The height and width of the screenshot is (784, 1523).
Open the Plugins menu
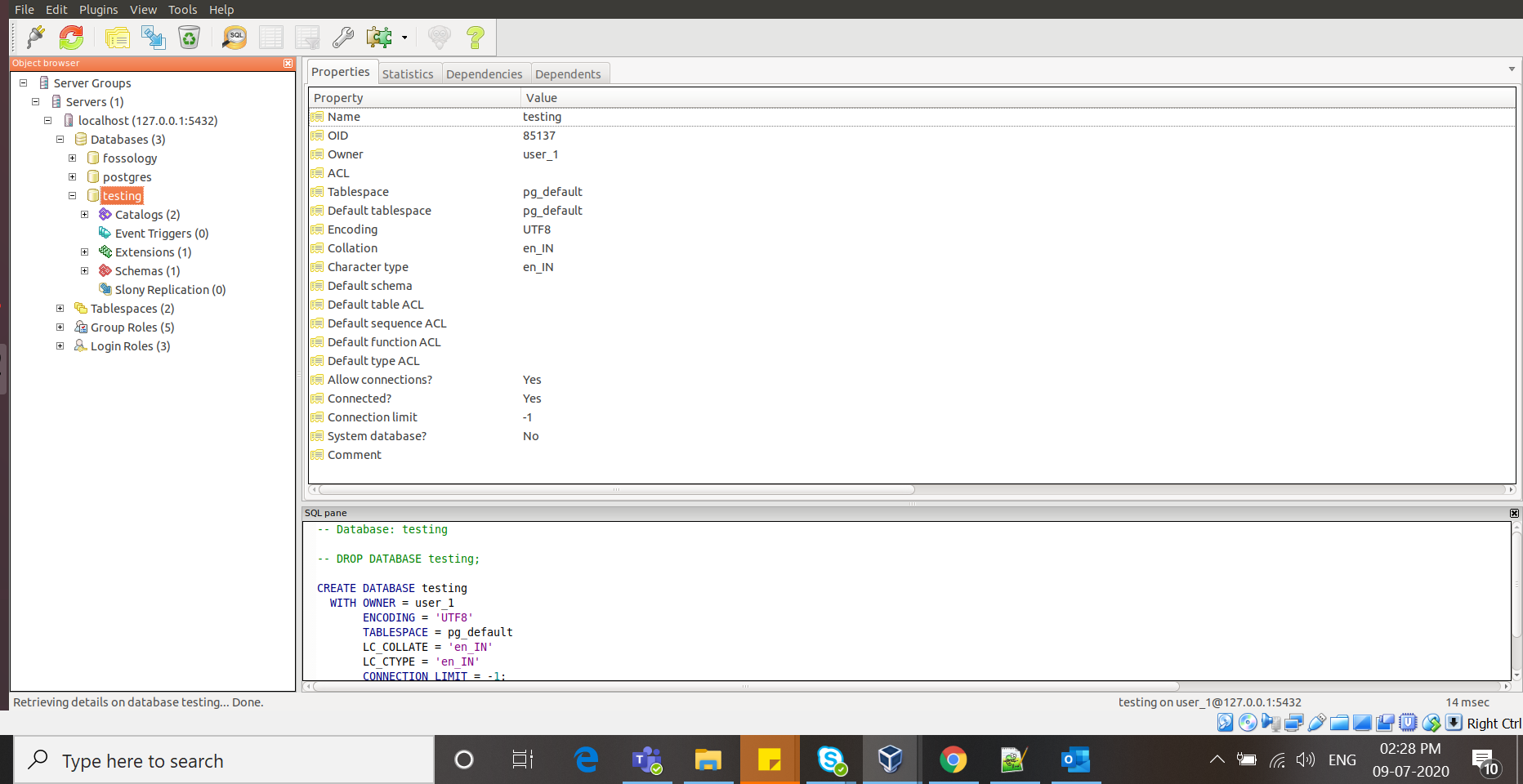click(x=98, y=9)
